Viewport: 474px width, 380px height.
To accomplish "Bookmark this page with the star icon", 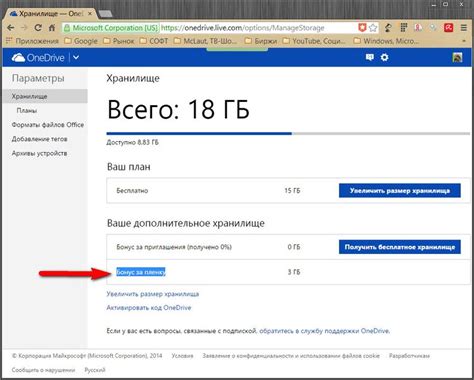I will click(373, 28).
